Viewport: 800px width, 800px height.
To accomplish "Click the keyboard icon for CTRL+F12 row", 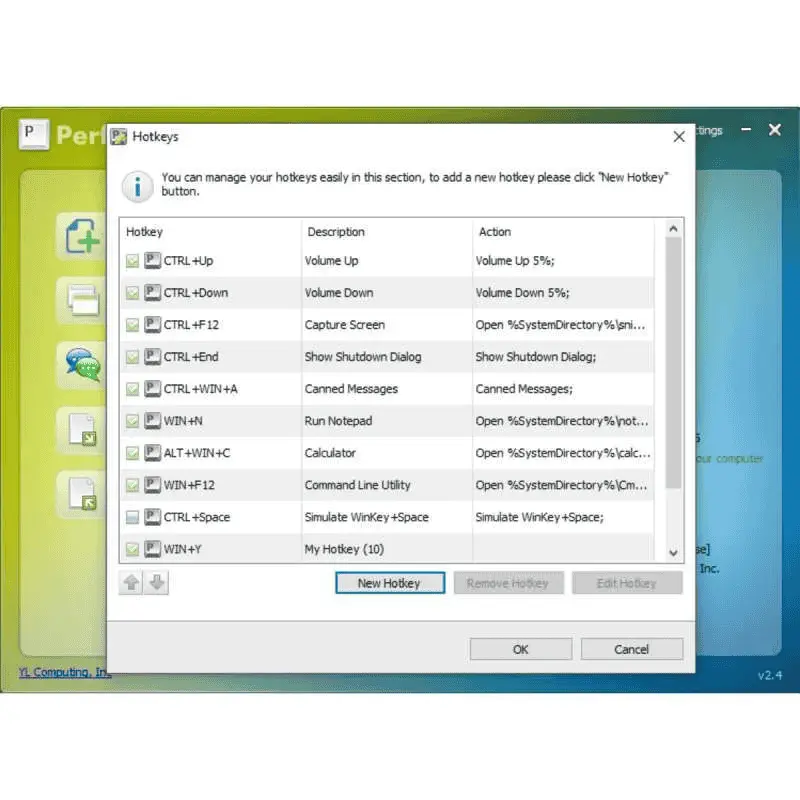I will [152, 324].
